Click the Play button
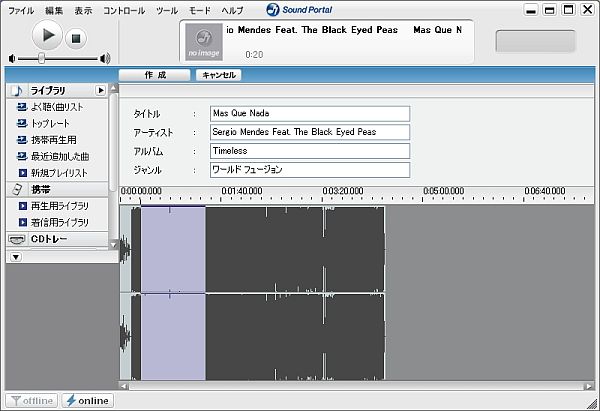Screen dimensions: 600x411 [x=47, y=36]
